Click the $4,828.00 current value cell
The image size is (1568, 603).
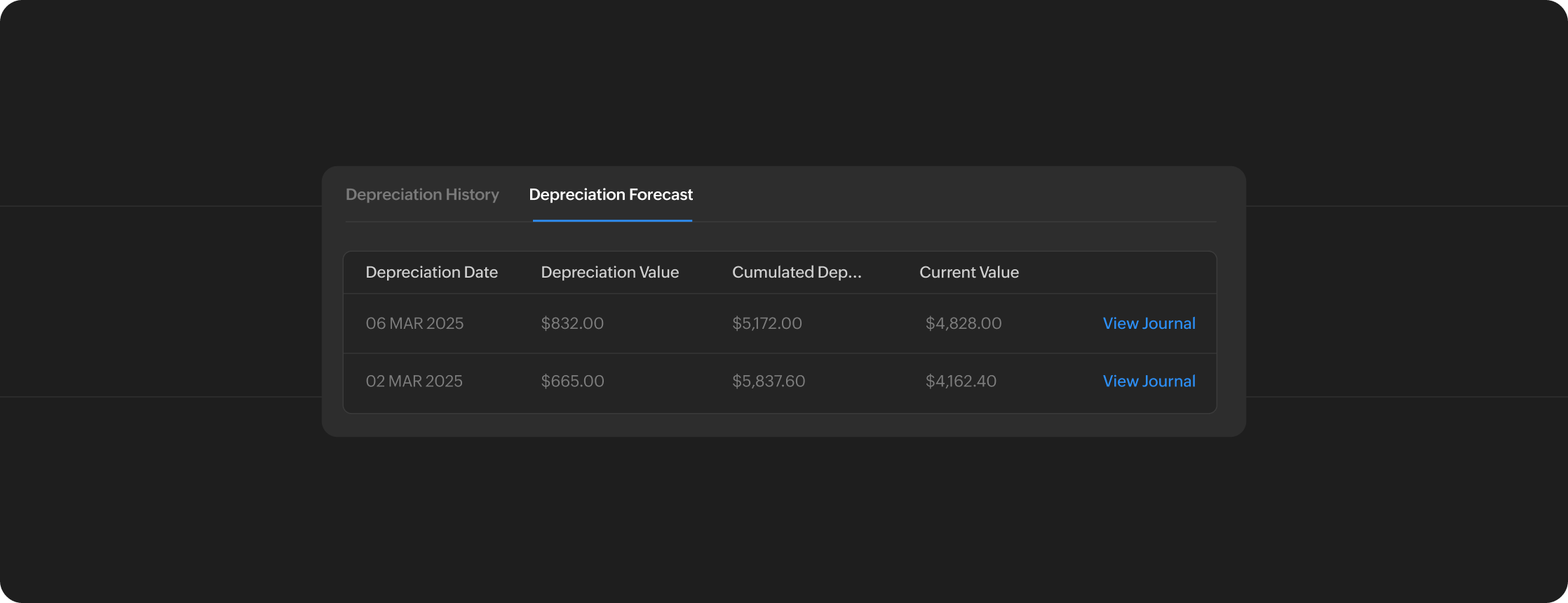pos(963,323)
